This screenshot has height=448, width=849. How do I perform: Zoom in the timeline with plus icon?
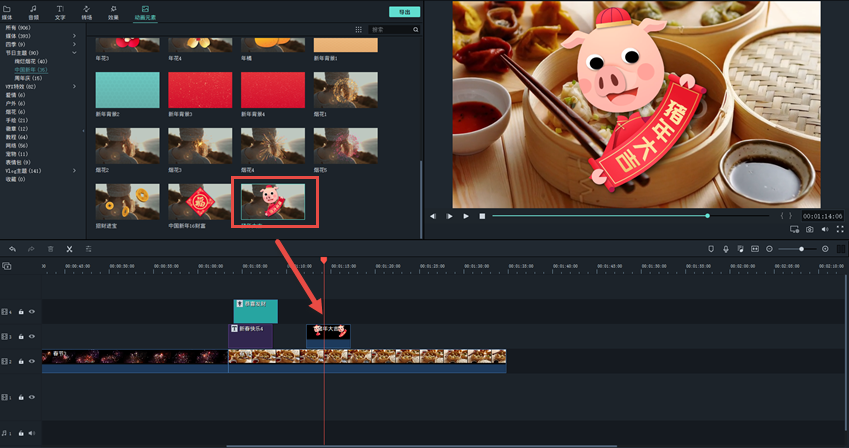pyautogui.click(x=825, y=249)
